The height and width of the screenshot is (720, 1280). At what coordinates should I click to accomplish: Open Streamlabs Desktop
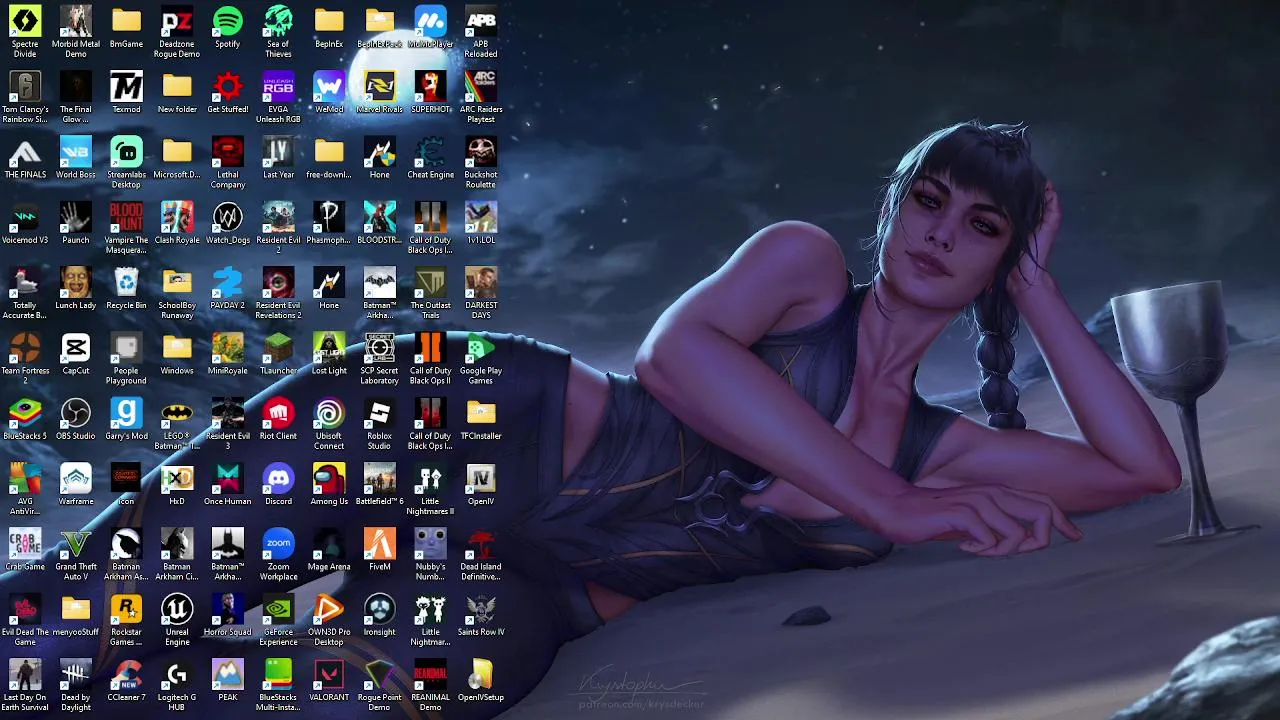[126, 152]
